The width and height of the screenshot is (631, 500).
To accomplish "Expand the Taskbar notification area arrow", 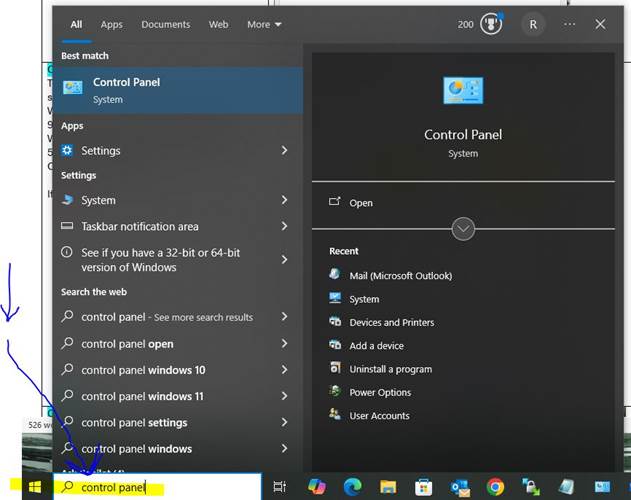I will pos(285,226).
